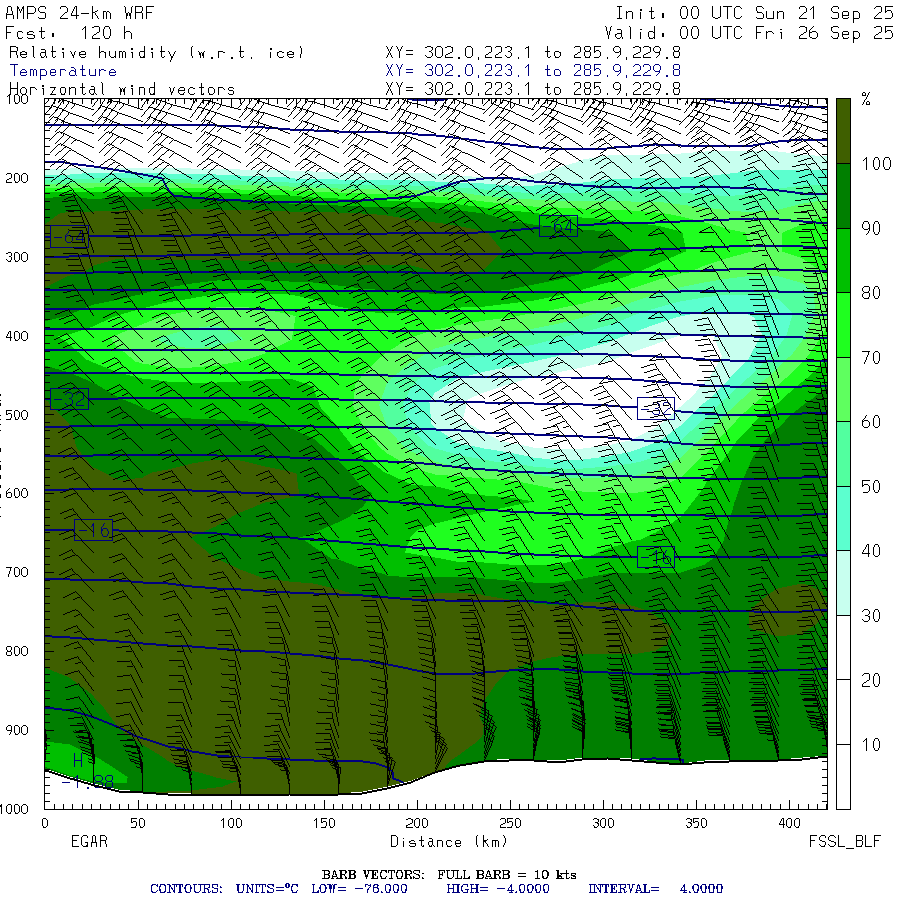Click the olive above-100% color bar segment
The height and width of the screenshot is (900, 900).
click(x=843, y=131)
